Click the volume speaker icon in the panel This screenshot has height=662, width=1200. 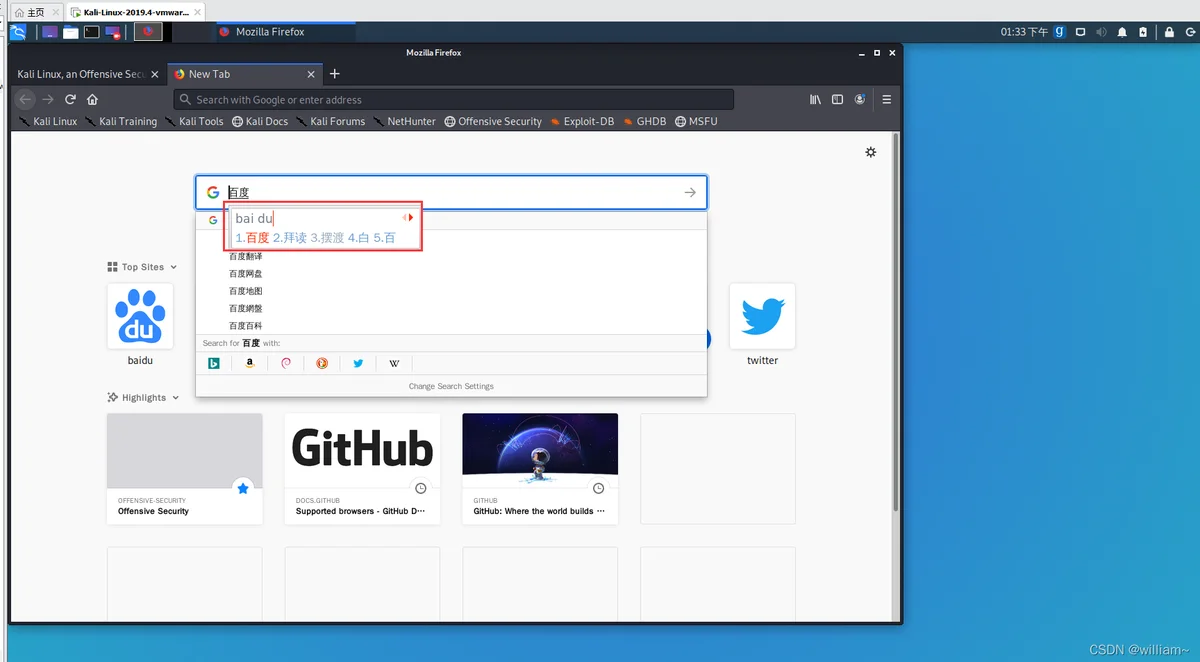click(1101, 32)
